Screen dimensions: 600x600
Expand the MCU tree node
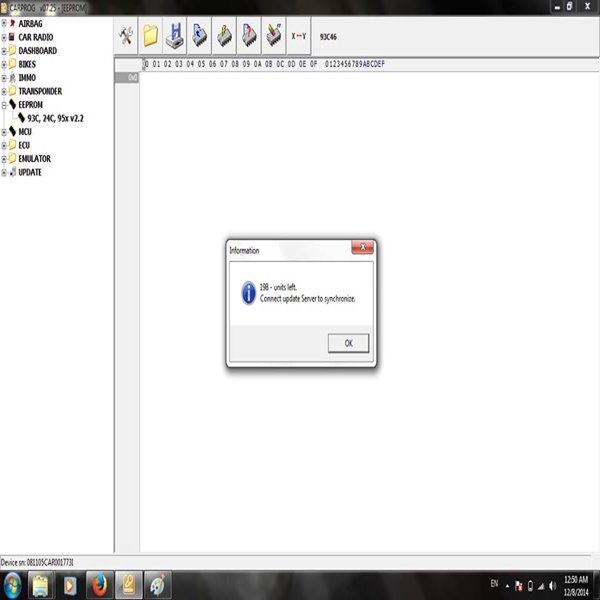click(x=4, y=132)
